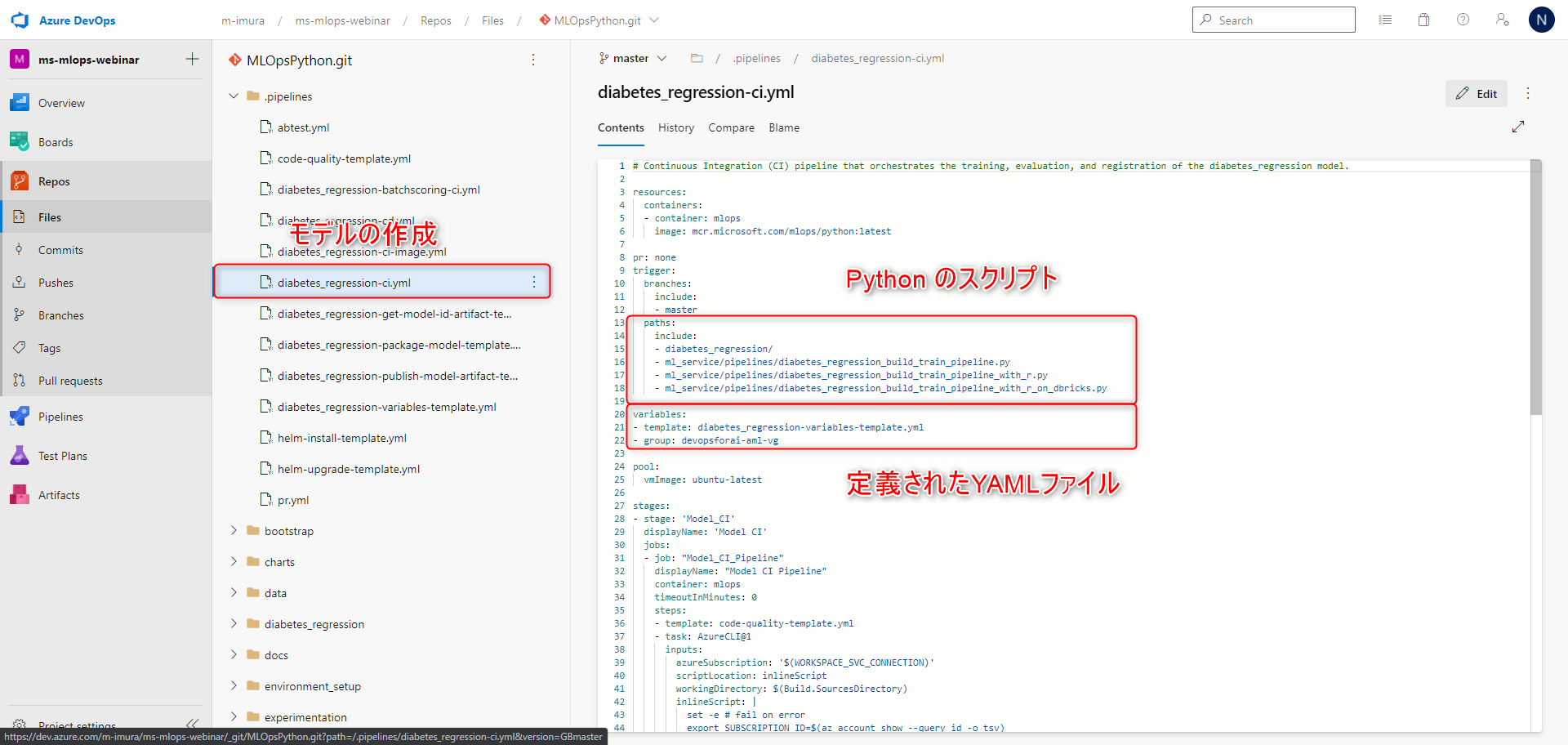Image resolution: width=1568 pixels, height=745 pixels.
Task: Click the Edit button
Action: 1477,93
